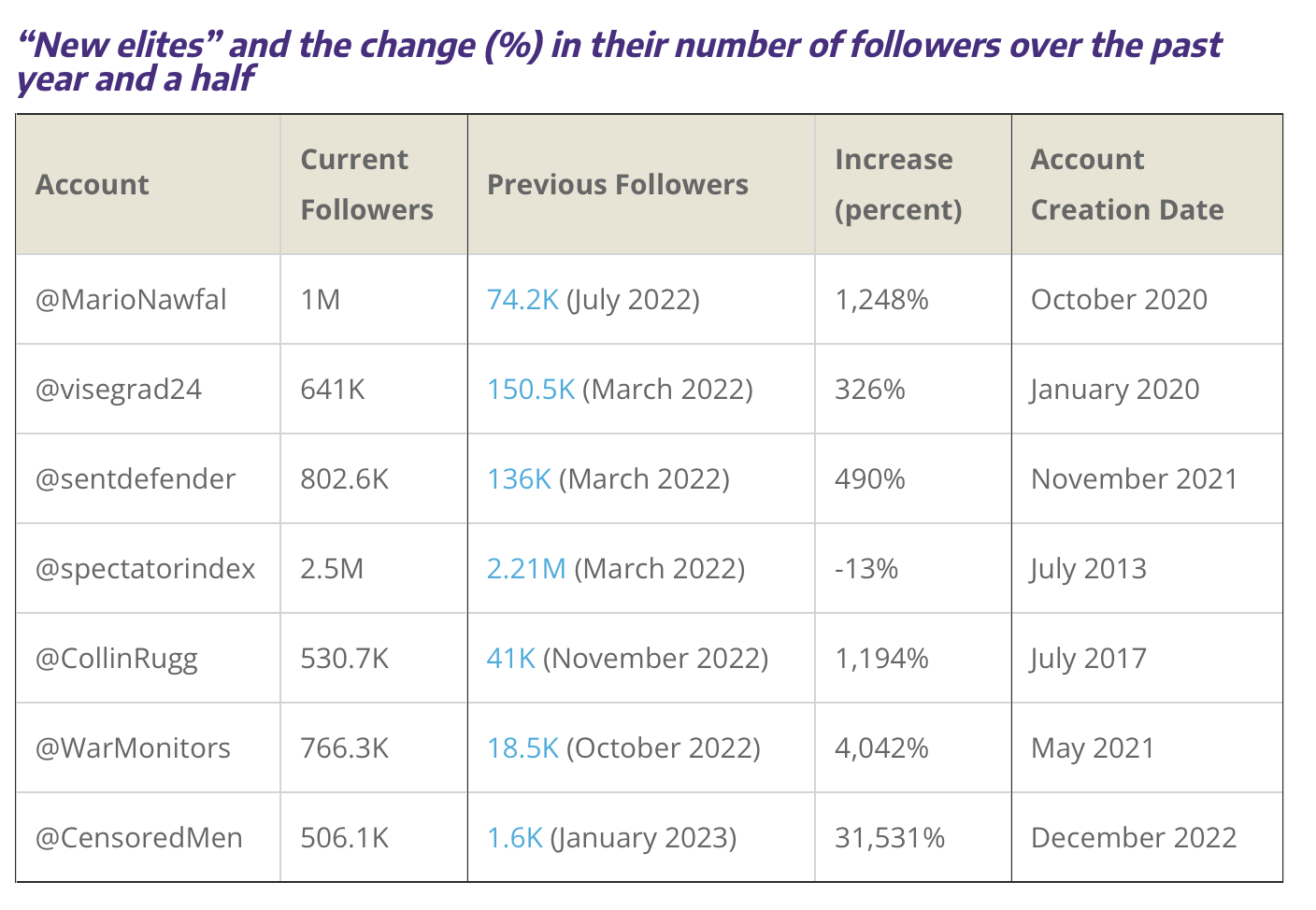Open the 1.6K link for @CensoredMen
Image resolution: width=1316 pixels, height=910 pixels.
coord(514,838)
